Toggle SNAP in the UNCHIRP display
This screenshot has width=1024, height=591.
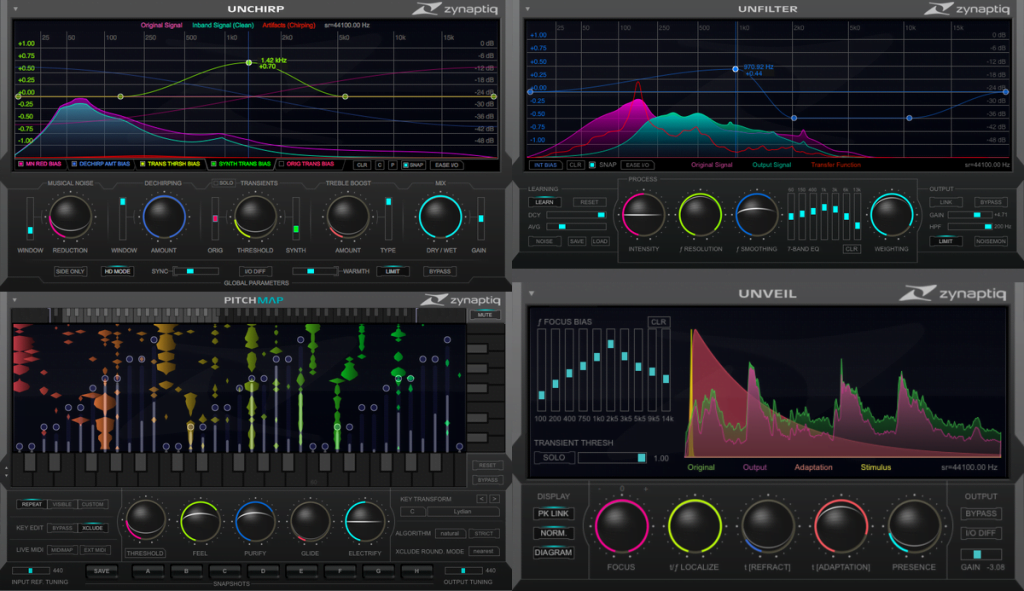[x=413, y=165]
